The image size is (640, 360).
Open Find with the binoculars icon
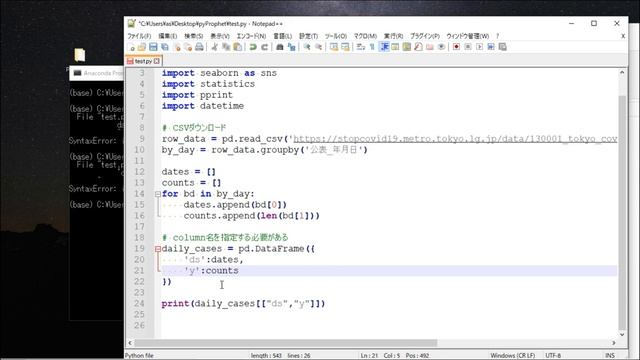(x=280, y=47)
